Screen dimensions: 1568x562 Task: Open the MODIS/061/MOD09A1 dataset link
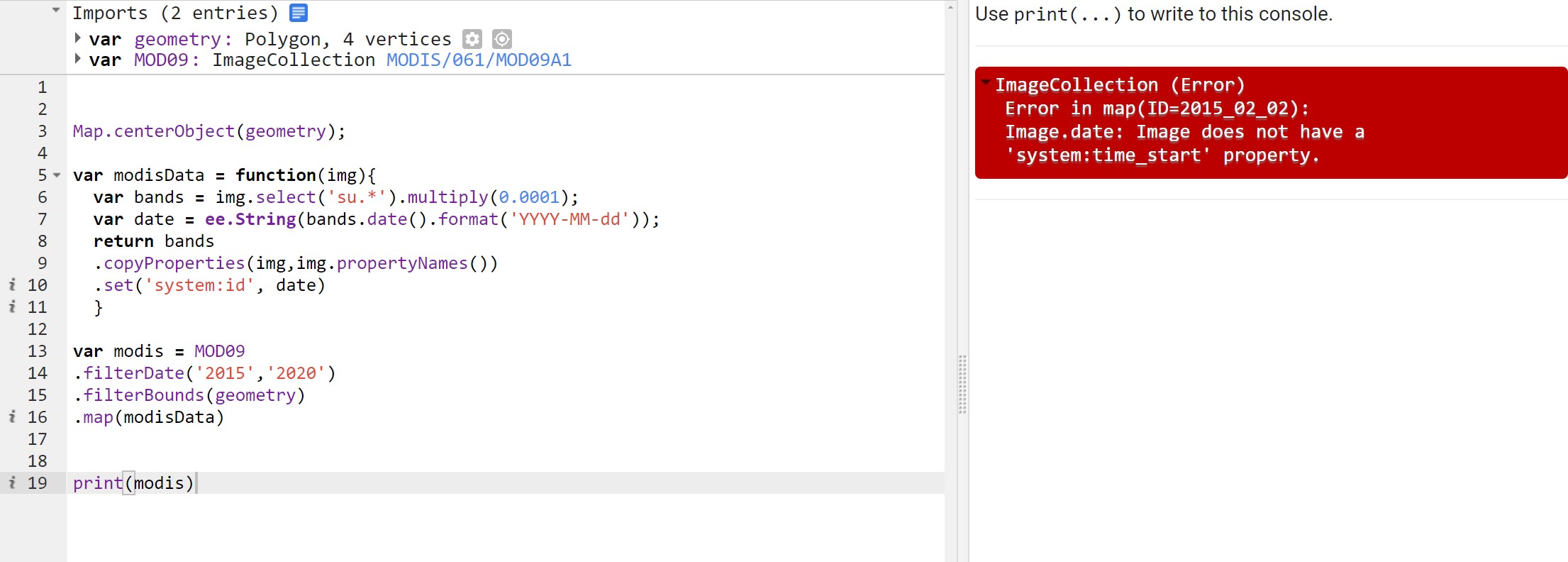pos(479,60)
